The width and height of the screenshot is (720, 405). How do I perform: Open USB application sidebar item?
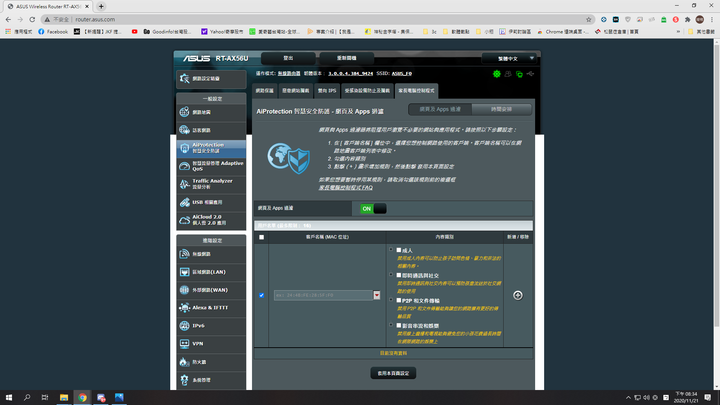pyautogui.click(x=211, y=202)
